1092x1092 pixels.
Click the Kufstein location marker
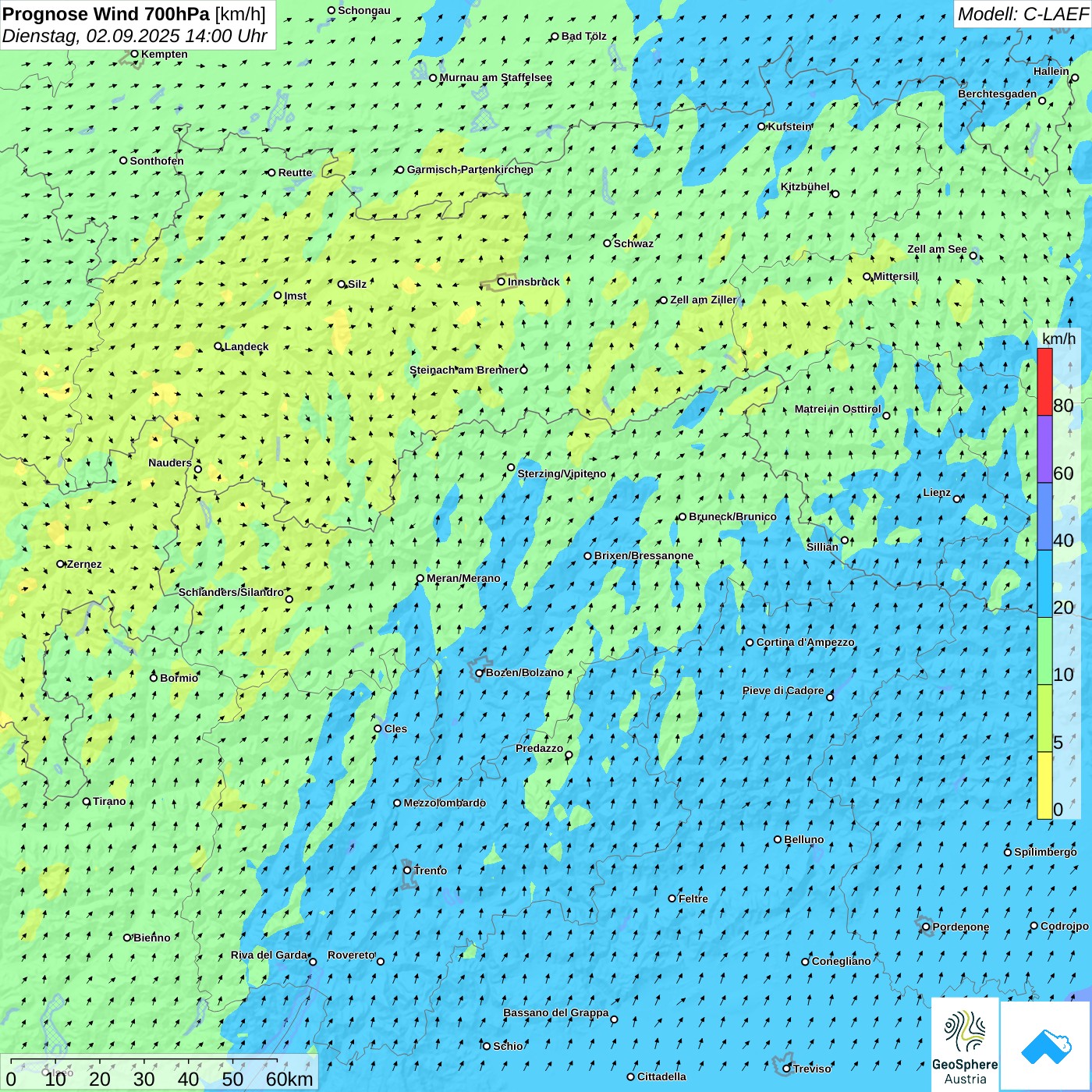point(762,126)
